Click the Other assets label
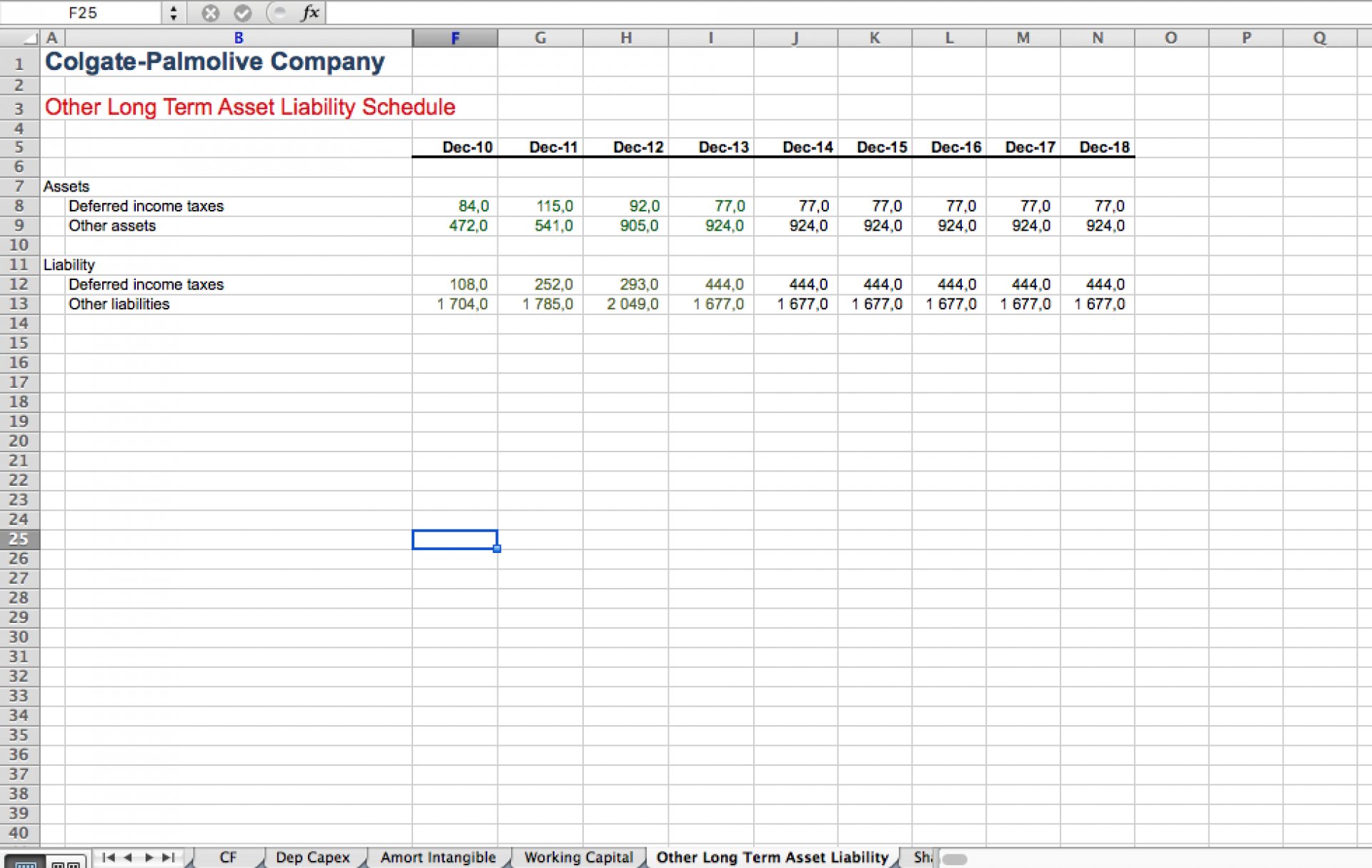 (x=112, y=226)
